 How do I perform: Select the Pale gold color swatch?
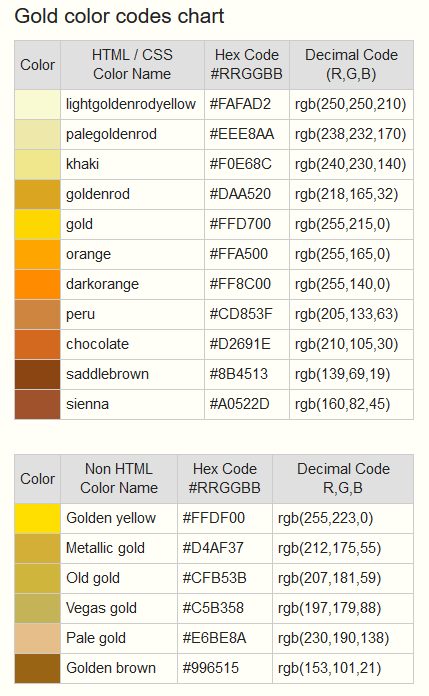point(38,638)
